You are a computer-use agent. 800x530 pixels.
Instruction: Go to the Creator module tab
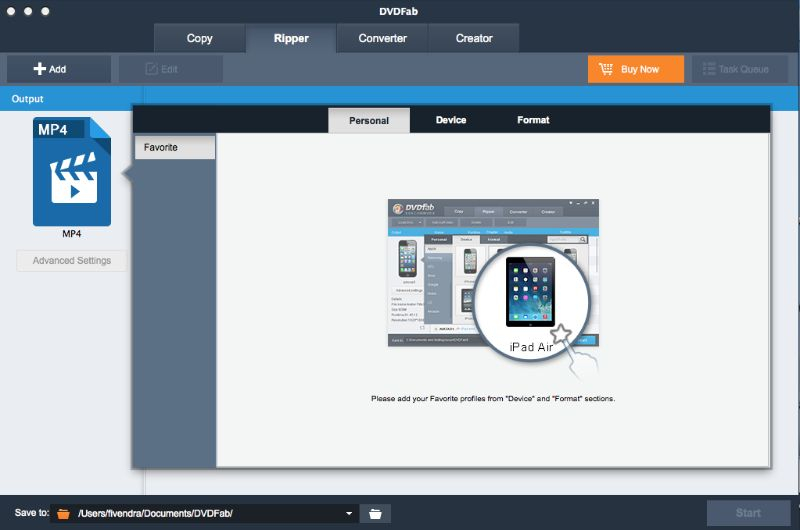(474, 38)
